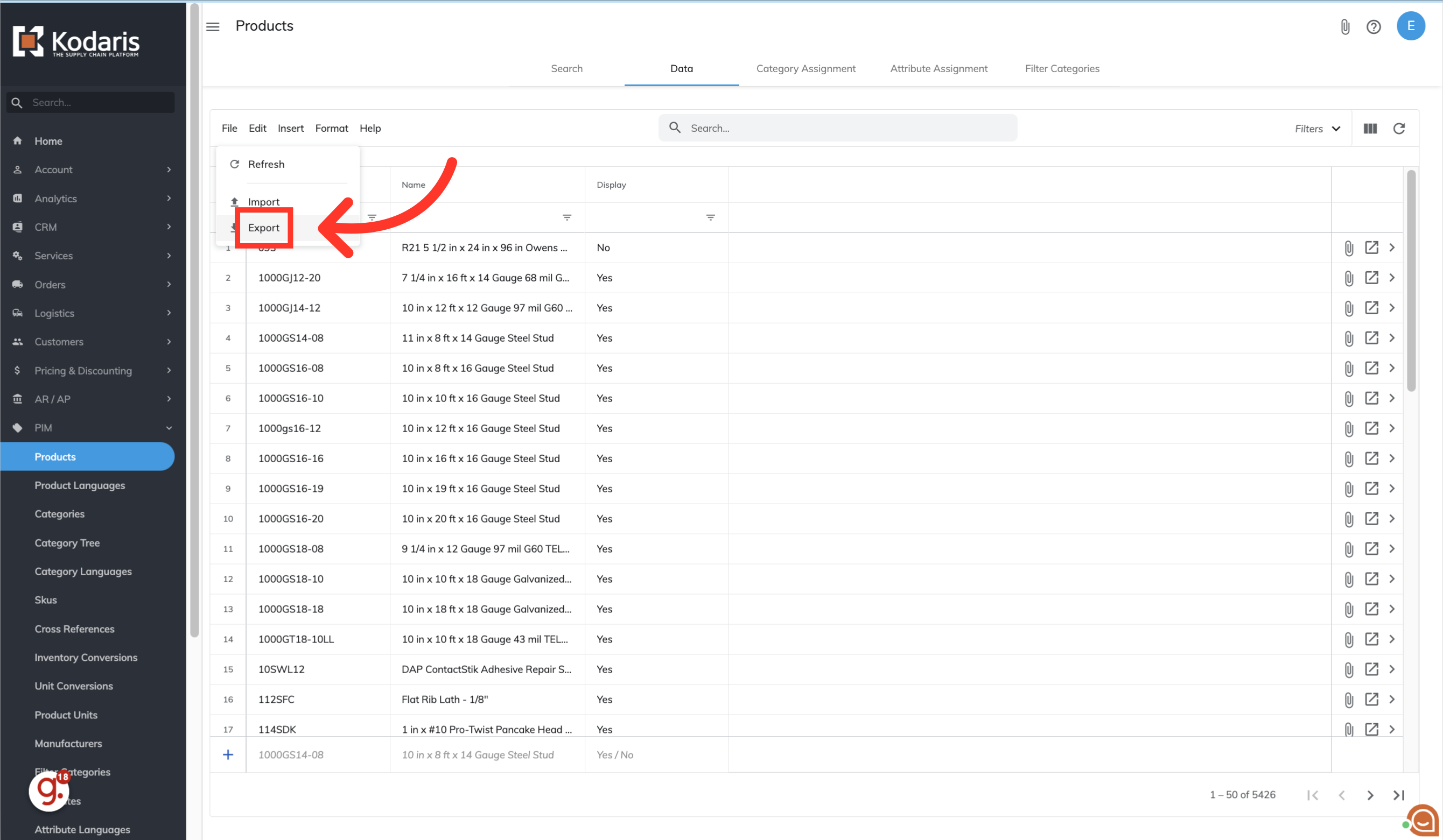Click the column layout icon in toolbar
1443x840 pixels.
pos(1370,129)
